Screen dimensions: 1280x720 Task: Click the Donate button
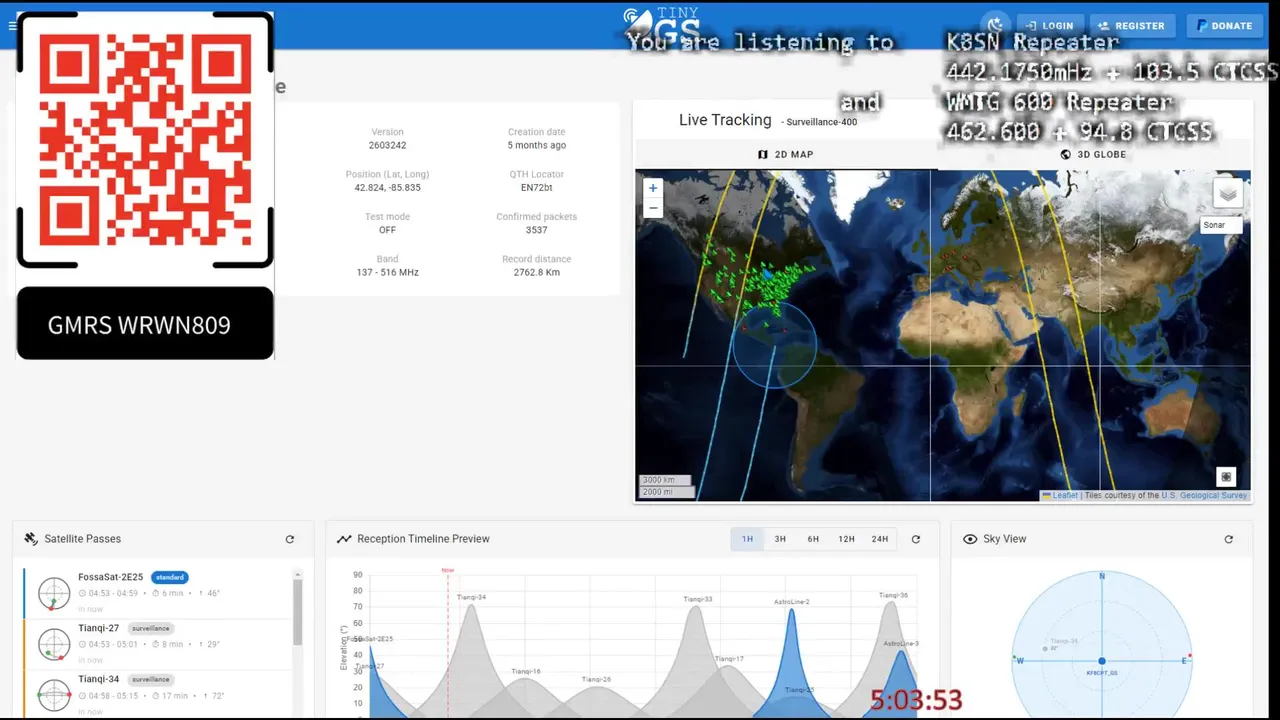pos(1224,26)
